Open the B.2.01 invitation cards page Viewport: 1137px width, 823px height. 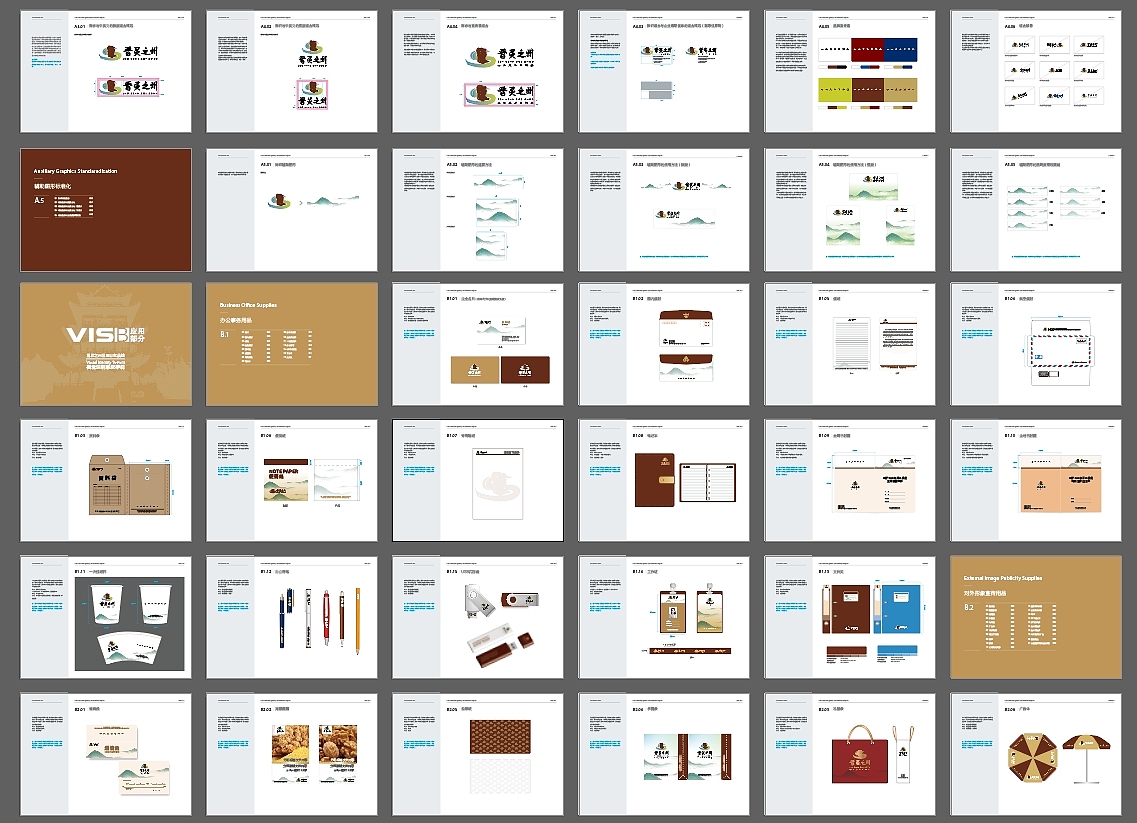coord(106,754)
